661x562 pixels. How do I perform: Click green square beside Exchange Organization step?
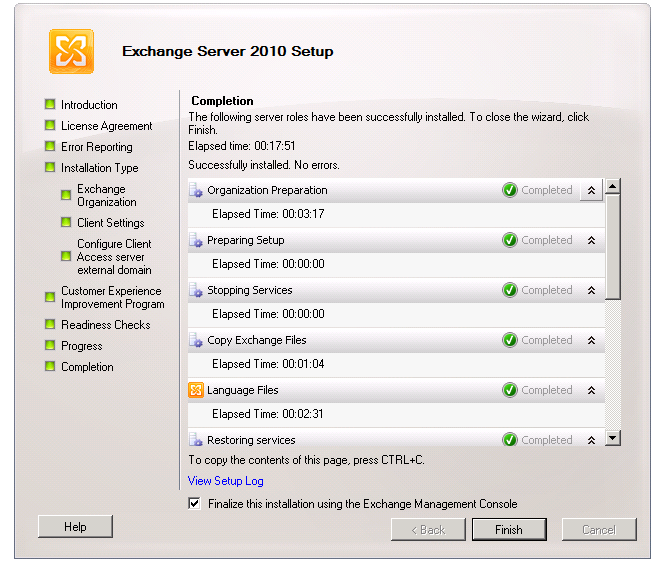coord(66,195)
